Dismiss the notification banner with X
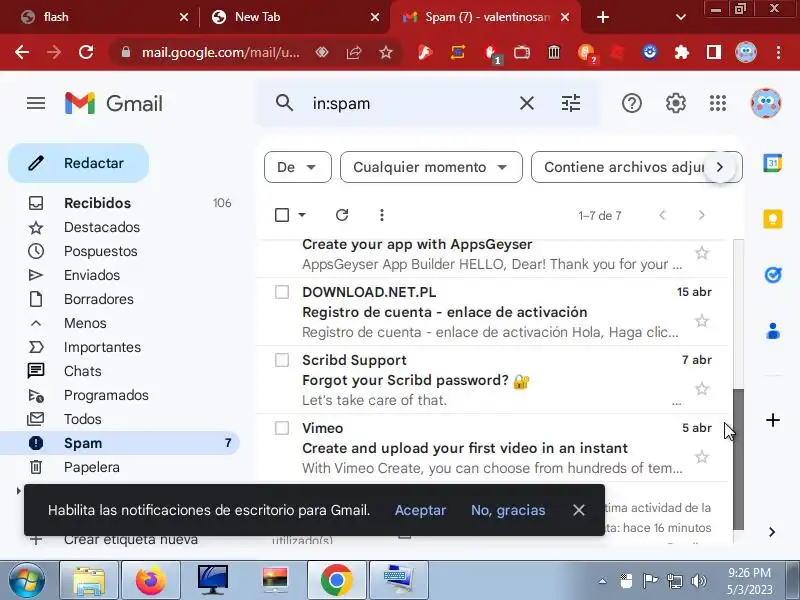This screenshot has height=600, width=800. pyautogui.click(x=579, y=510)
